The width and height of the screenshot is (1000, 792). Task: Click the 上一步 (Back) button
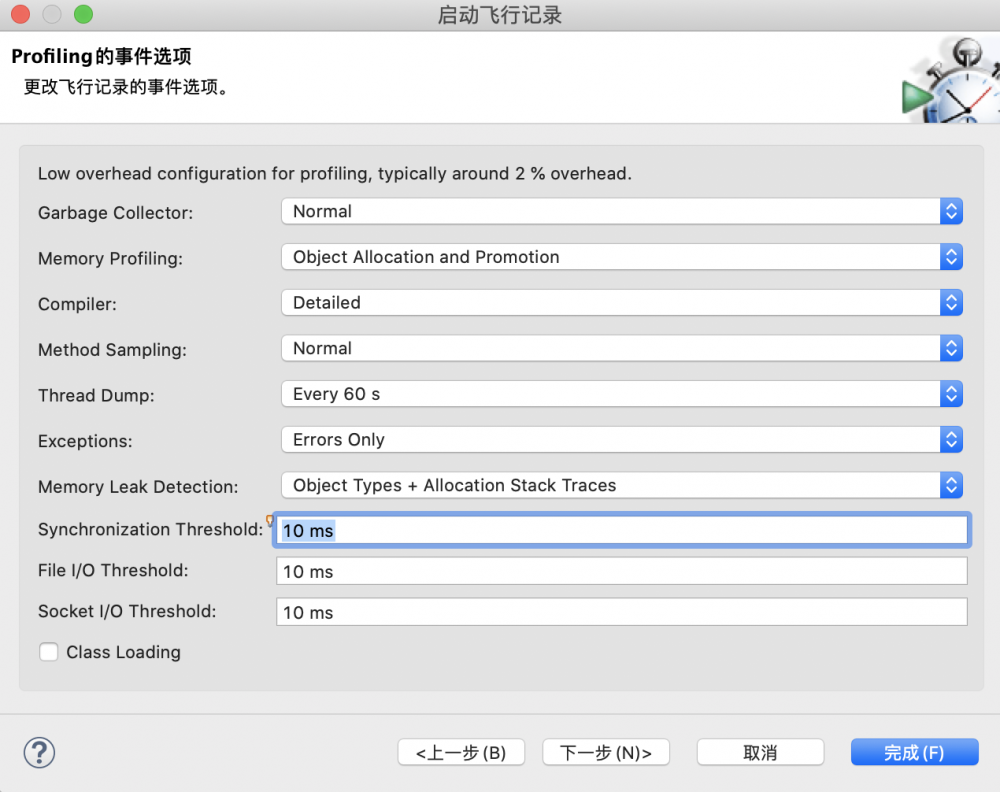(461, 751)
